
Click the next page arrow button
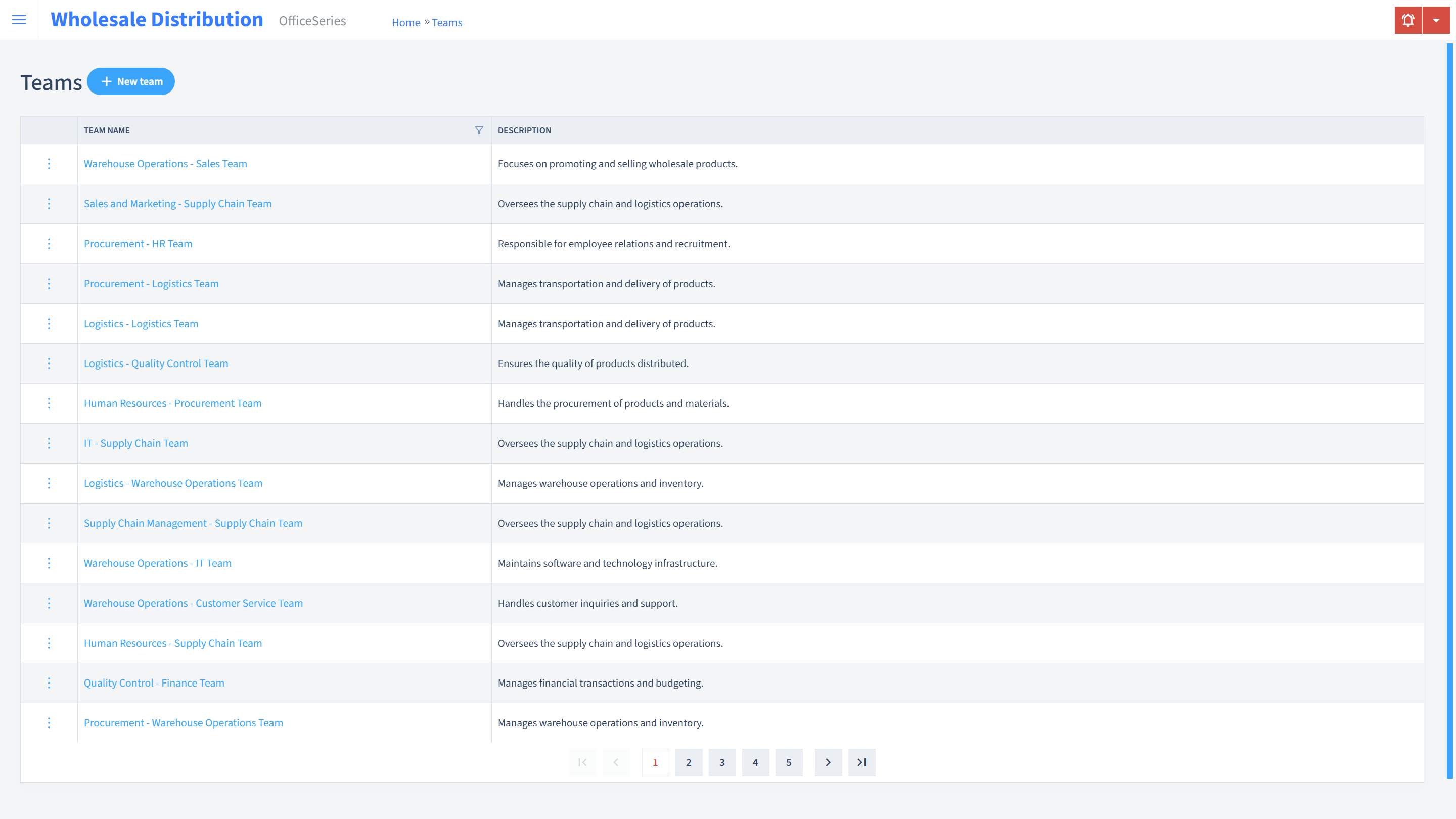tap(828, 762)
